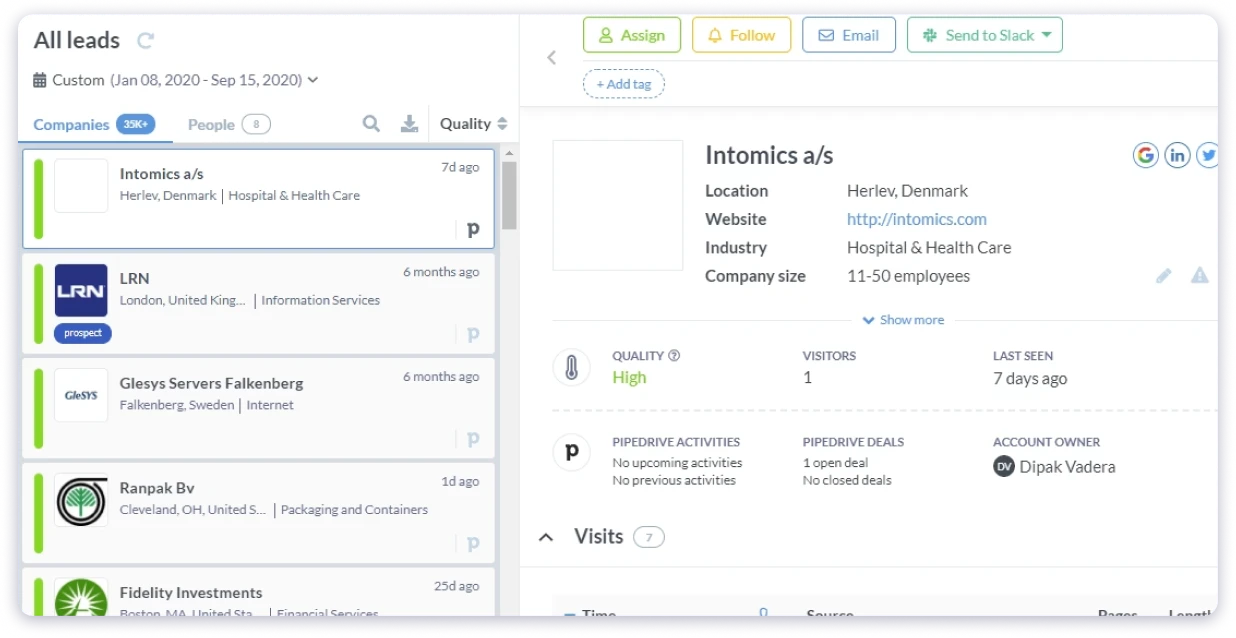The image size is (1236, 638).
Task: Click the leads list scrollbar thumb
Action: [x=509, y=195]
